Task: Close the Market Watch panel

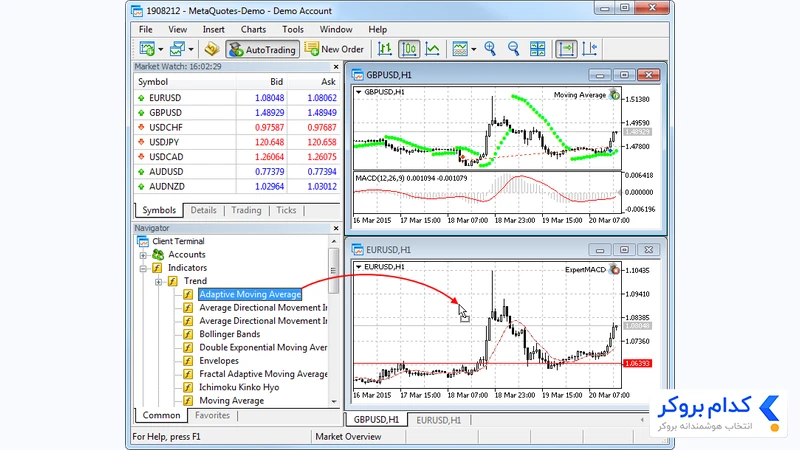Action: pyautogui.click(x=336, y=67)
